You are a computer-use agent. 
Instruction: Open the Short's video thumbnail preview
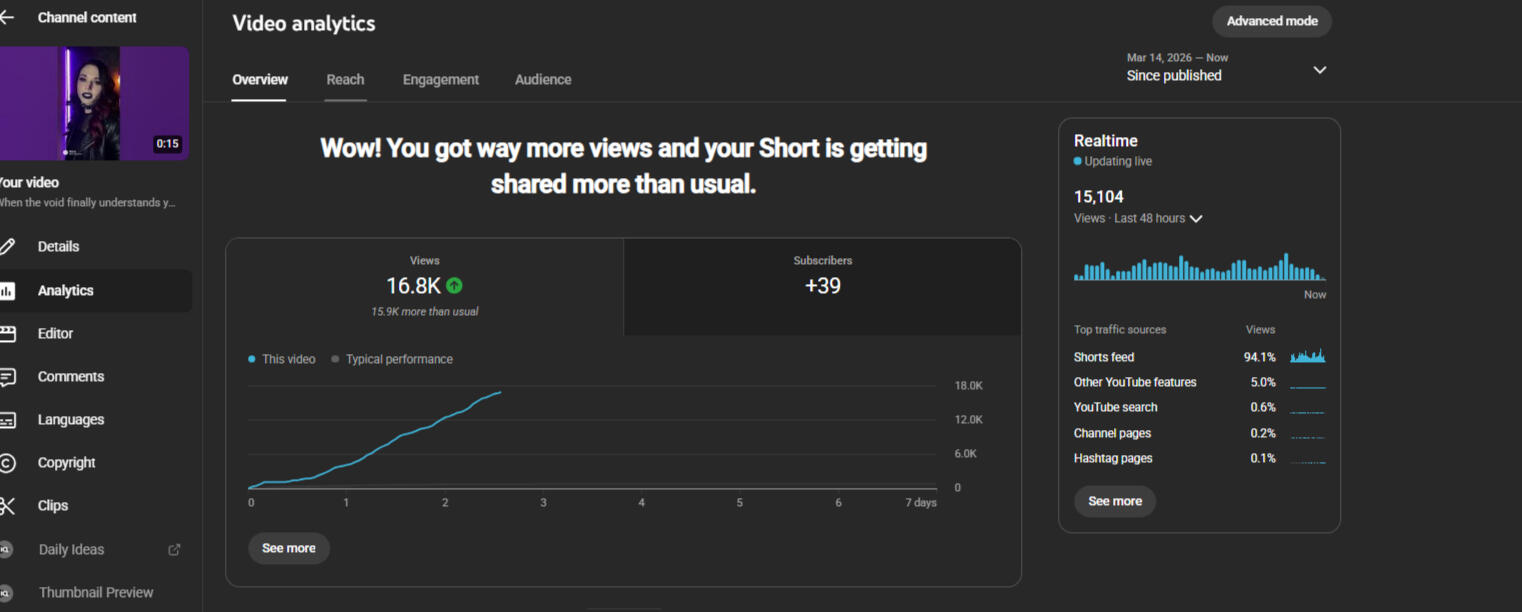pyautogui.click(x=94, y=103)
